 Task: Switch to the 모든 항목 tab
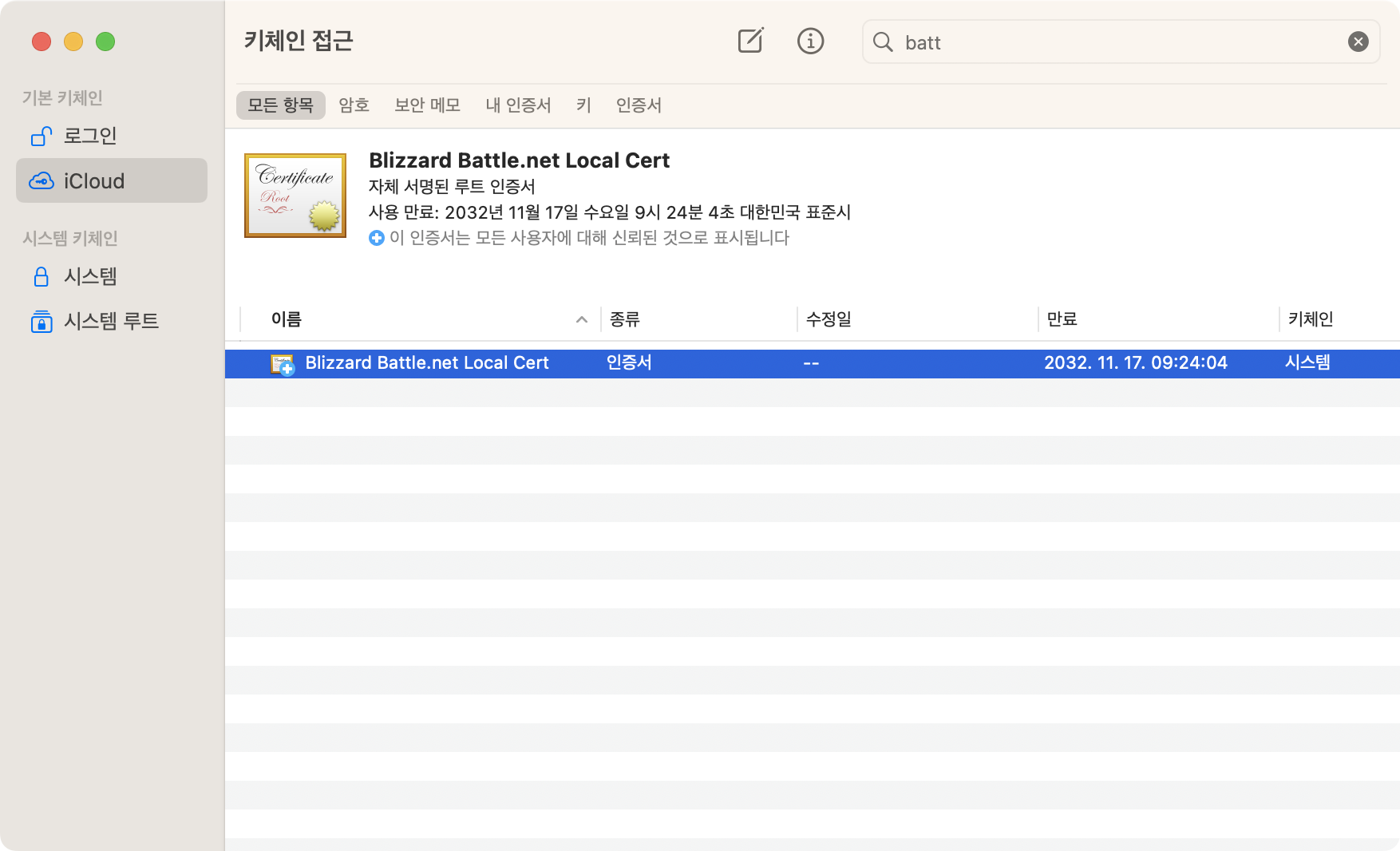[x=281, y=105]
